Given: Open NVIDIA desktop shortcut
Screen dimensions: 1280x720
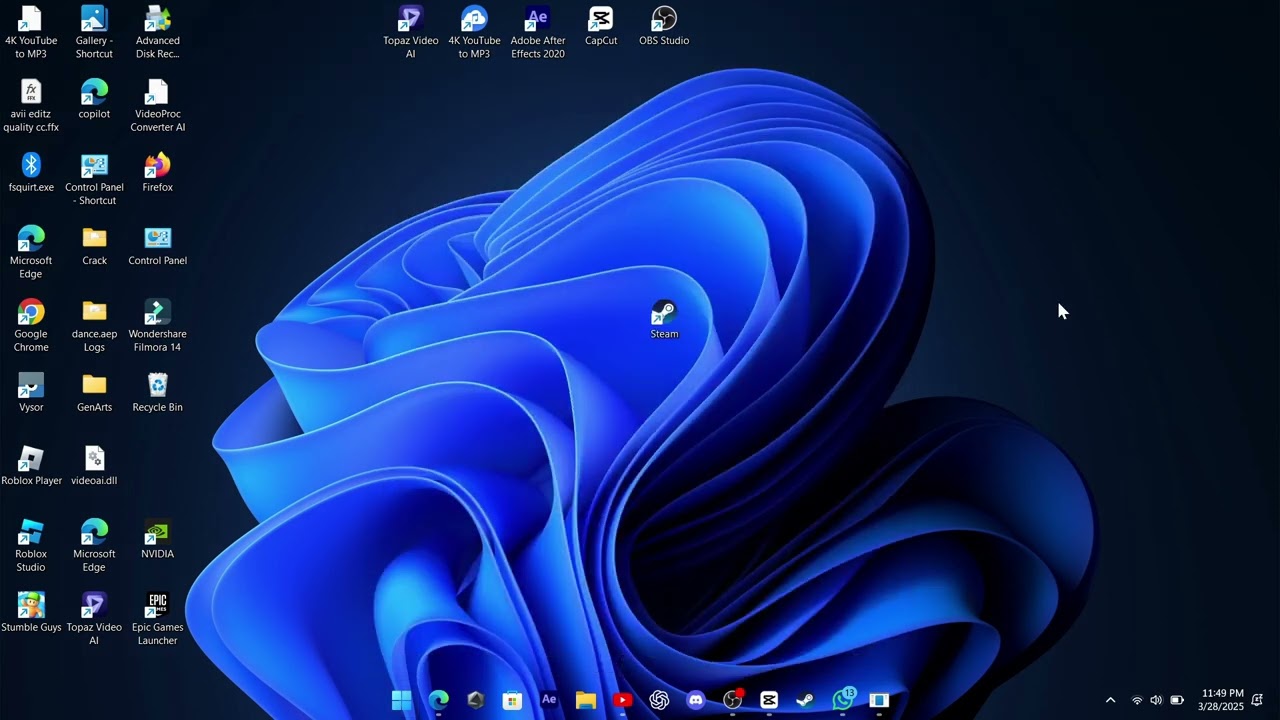Looking at the screenshot, I should [157, 539].
